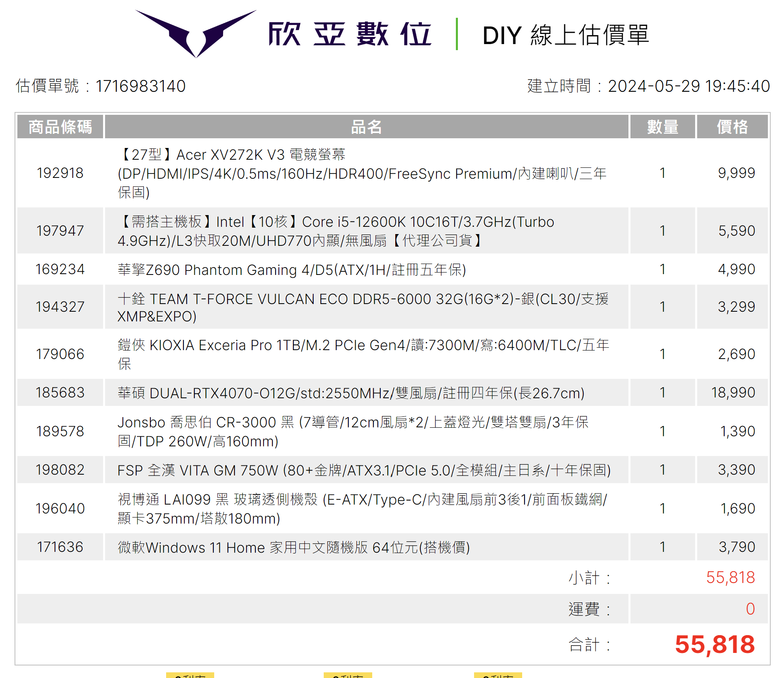Click TEAM T-FORCE VULCAN ECO DDR5 item
This screenshot has width=780, height=678.
click(x=363, y=307)
